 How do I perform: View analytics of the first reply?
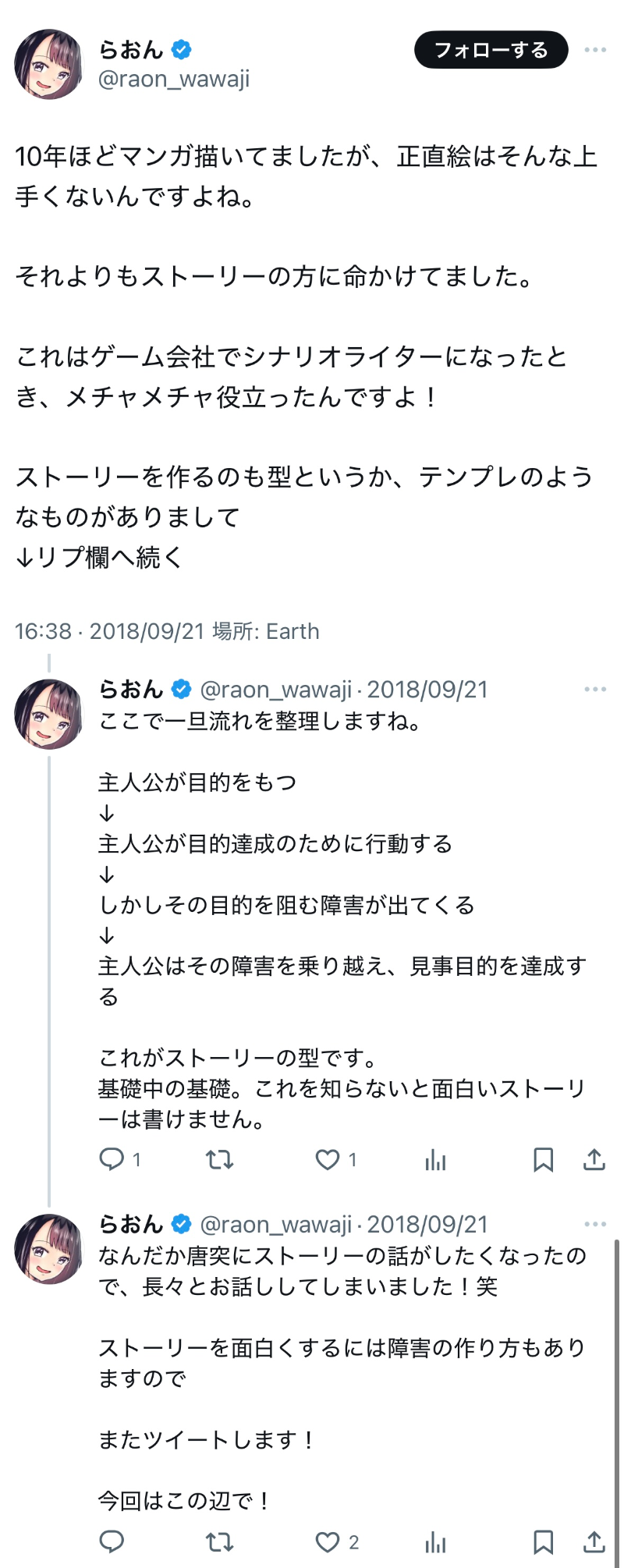click(435, 1161)
